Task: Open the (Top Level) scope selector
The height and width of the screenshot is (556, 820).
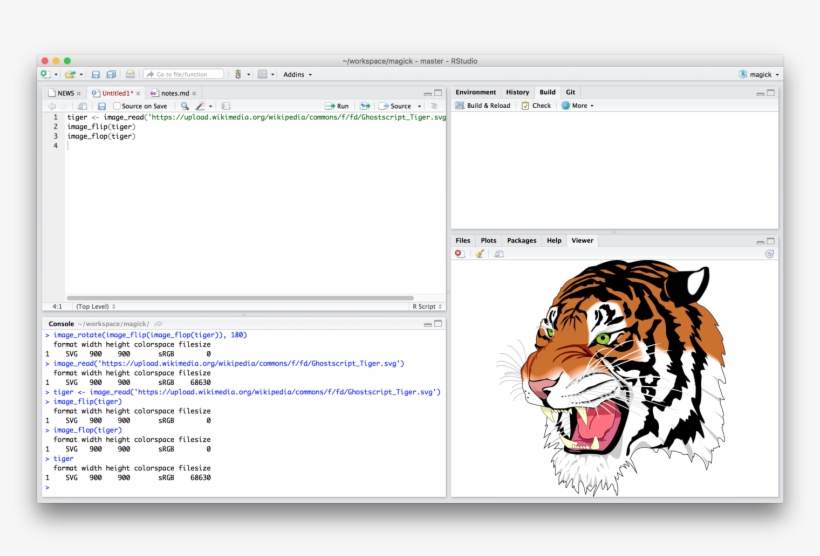Action: (96, 307)
